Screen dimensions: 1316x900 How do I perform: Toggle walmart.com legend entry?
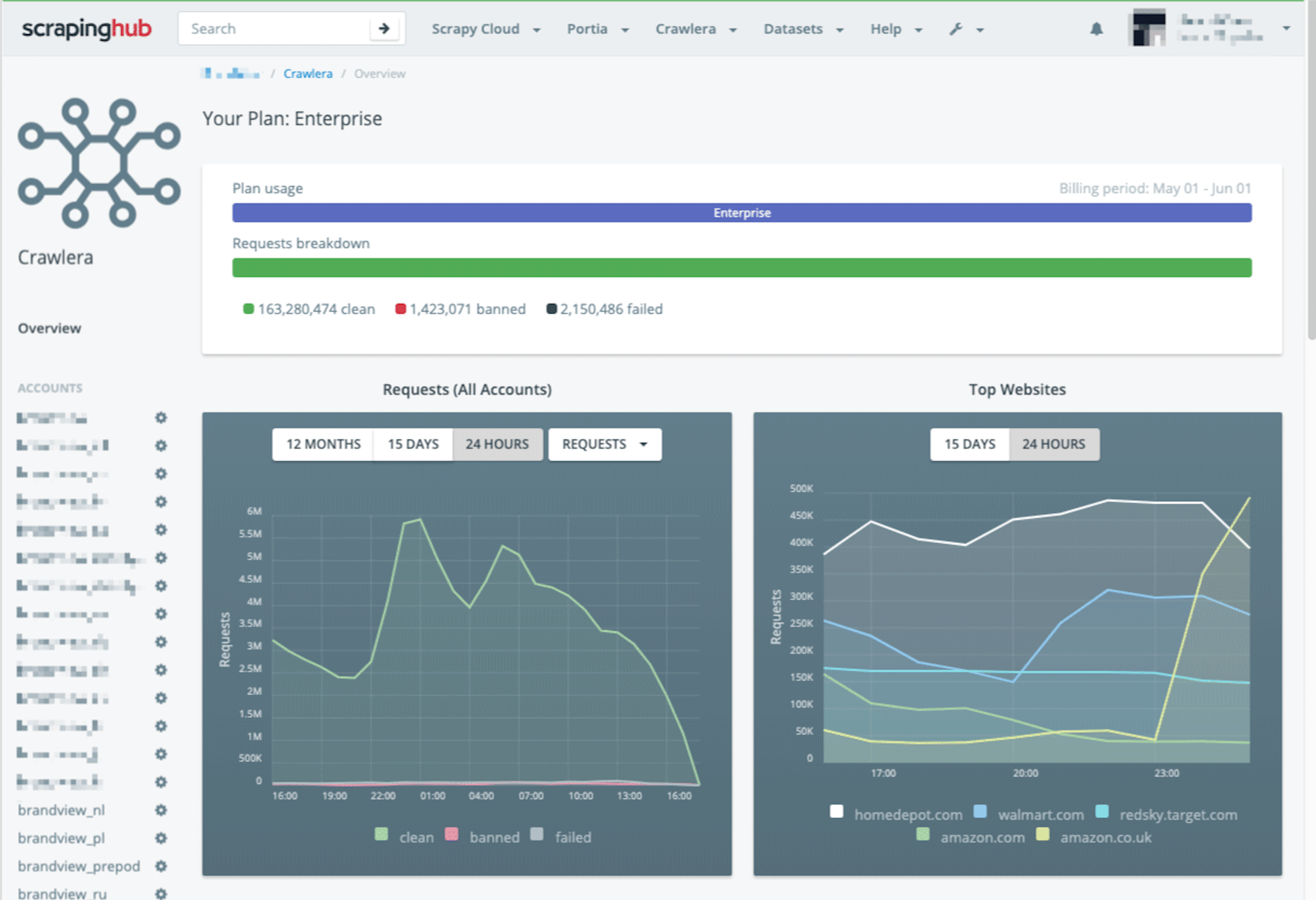pos(1029,814)
